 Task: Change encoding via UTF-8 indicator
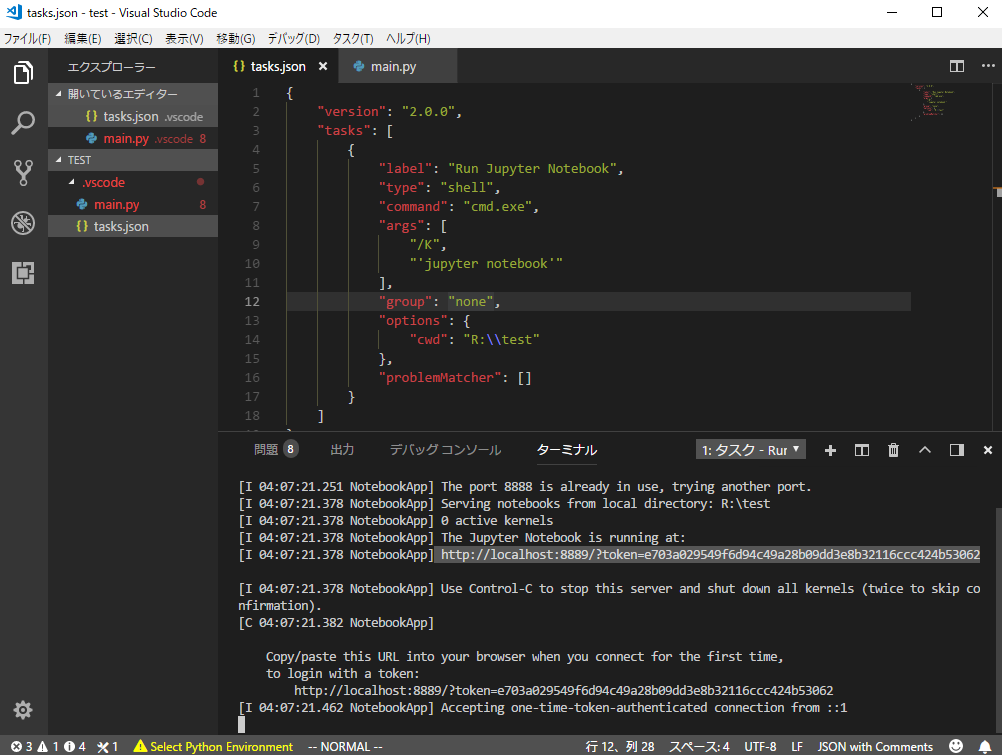click(760, 746)
